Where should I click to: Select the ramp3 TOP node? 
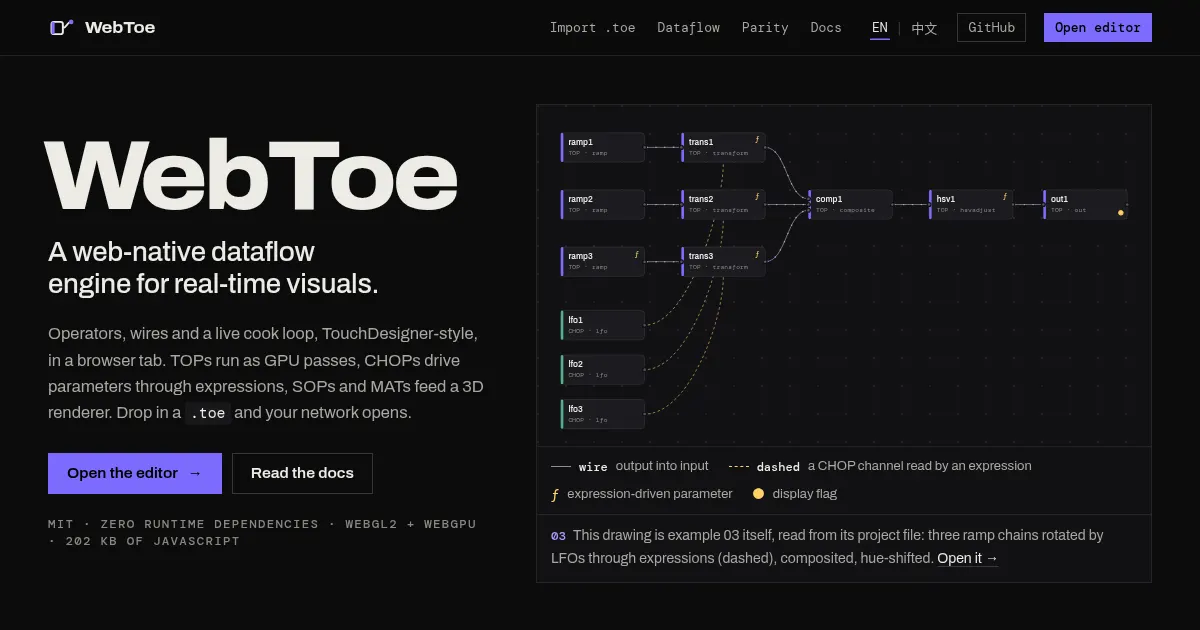click(x=602, y=261)
